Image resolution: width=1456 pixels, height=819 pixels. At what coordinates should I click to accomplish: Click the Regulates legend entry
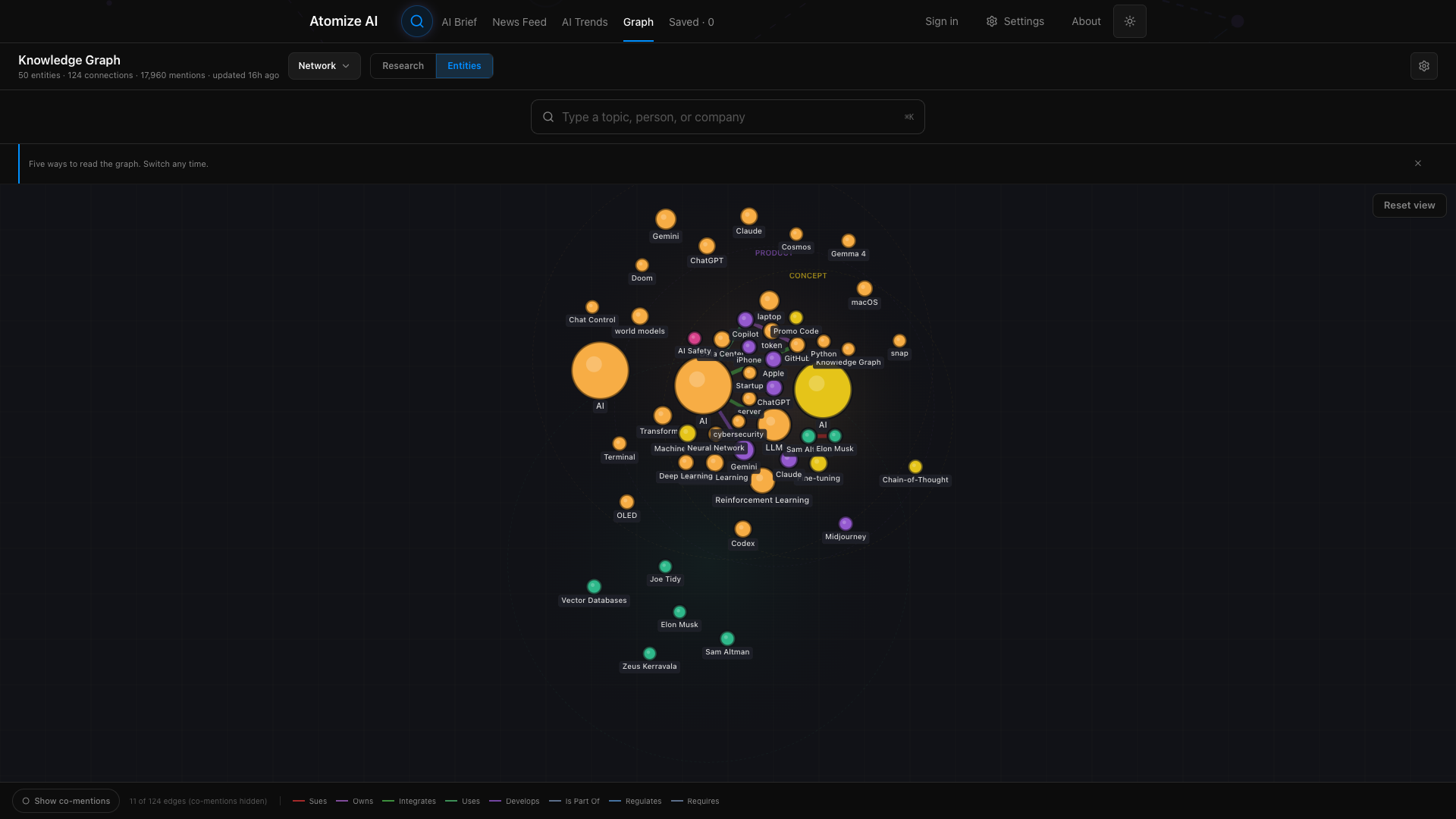tap(635, 801)
